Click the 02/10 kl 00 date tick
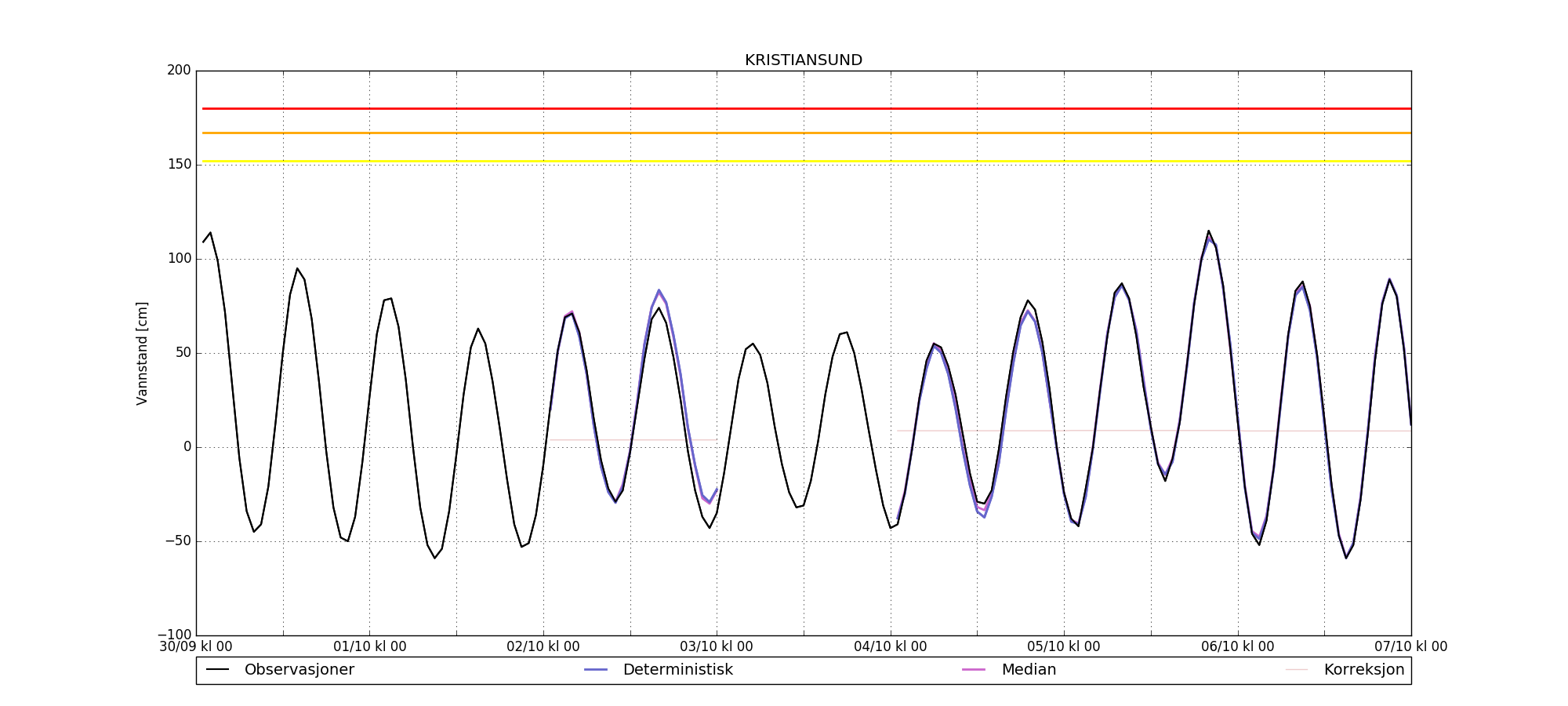The image size is (1568, 706). point(543,647)
